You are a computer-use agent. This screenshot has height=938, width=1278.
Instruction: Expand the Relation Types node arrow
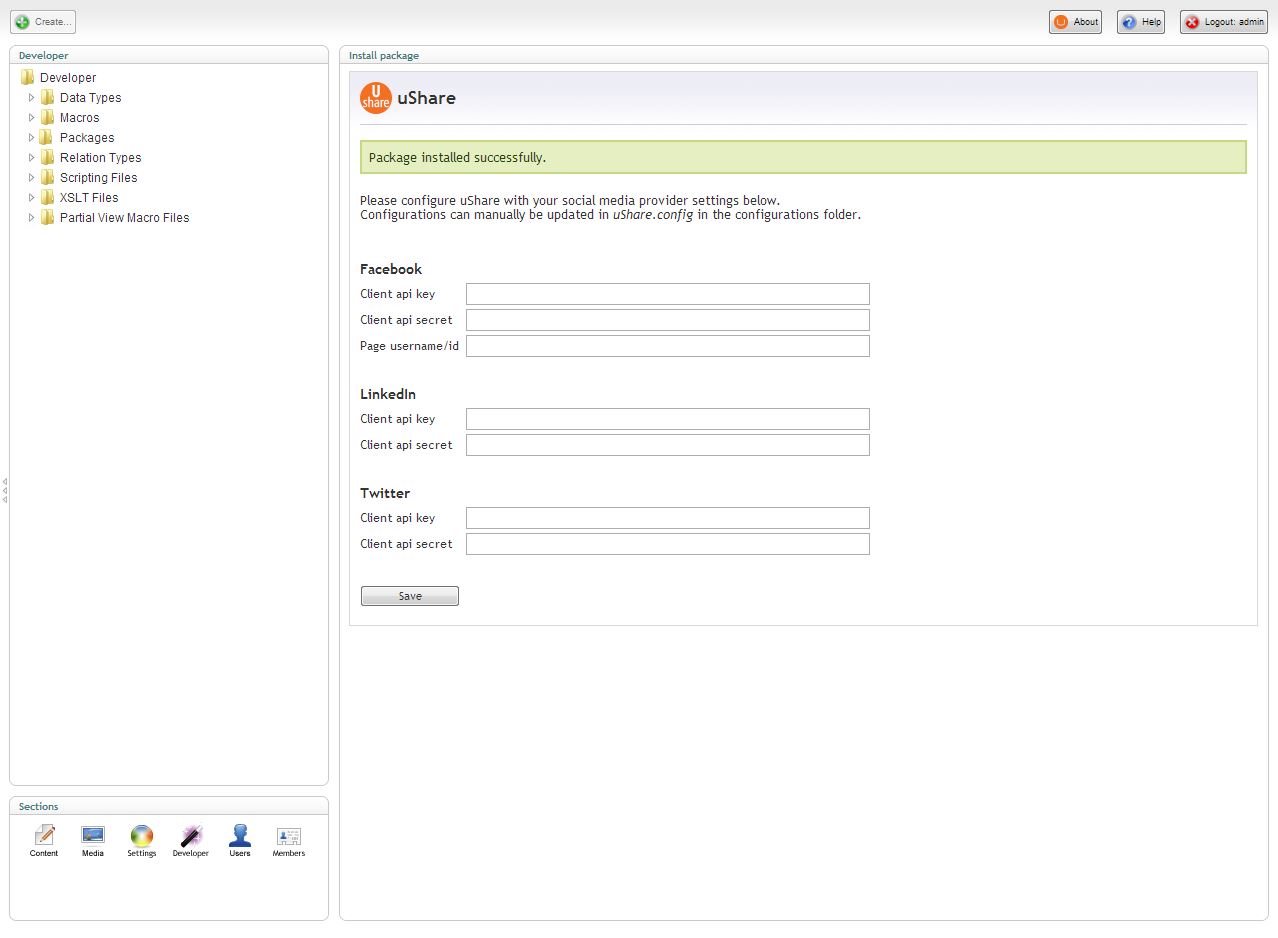point(32,158)
